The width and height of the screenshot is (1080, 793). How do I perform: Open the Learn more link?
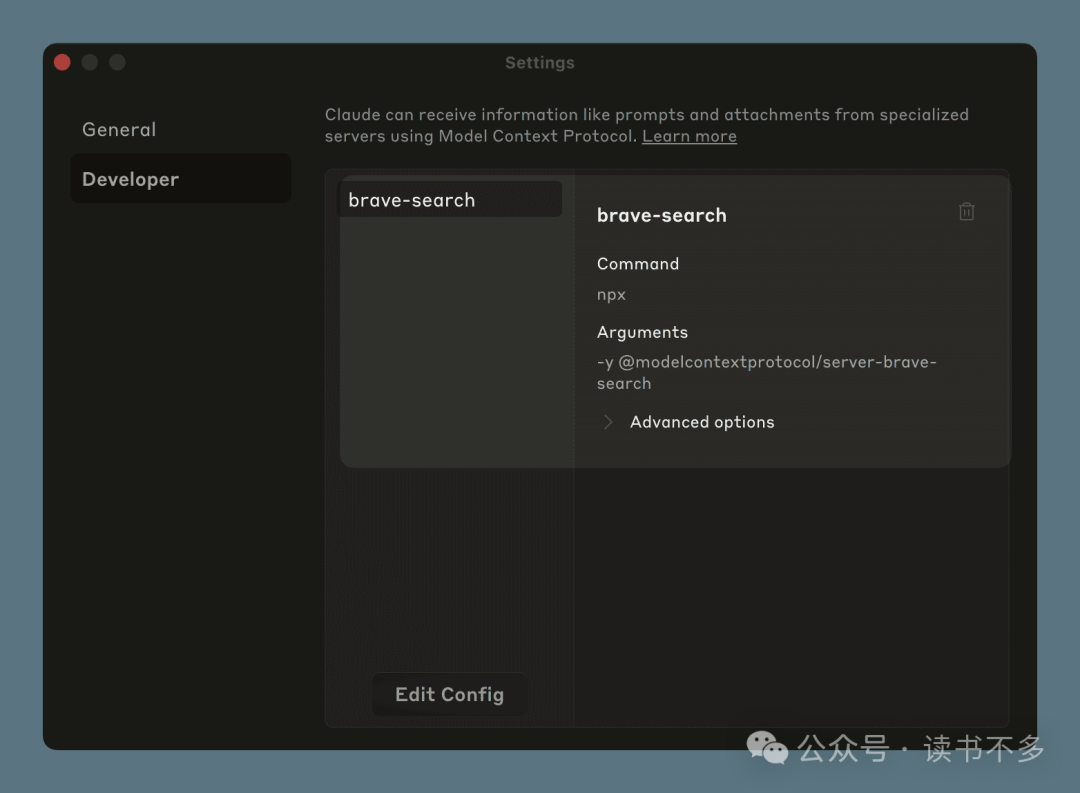689,136
